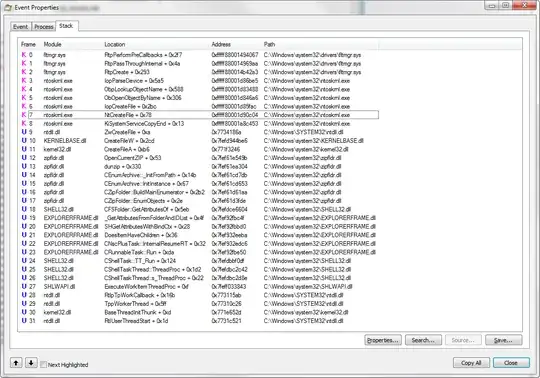Select the user-mode icon of frame 31

[24, 321]
